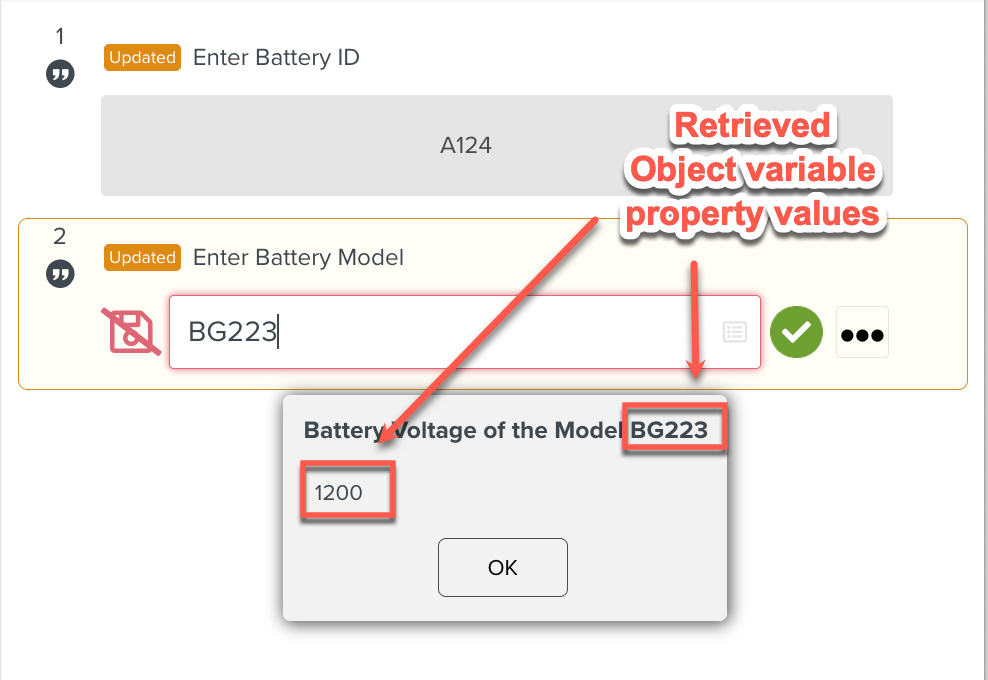The height and width of the screenshot is (680, 988).
Task: Select the Enter Battery Model step title
Action: (298, 258)
